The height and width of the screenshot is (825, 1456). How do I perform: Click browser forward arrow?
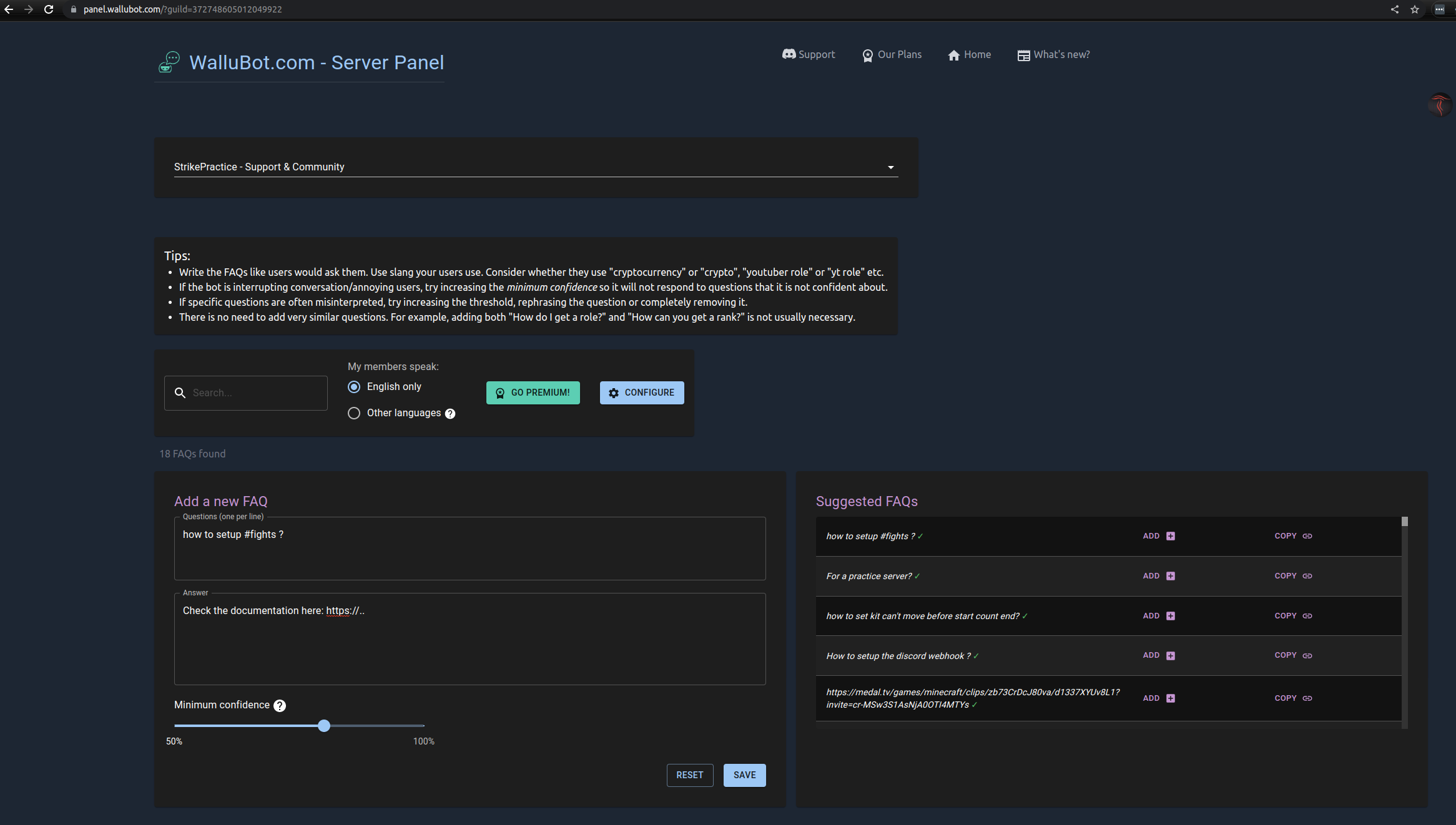point(29,9)
